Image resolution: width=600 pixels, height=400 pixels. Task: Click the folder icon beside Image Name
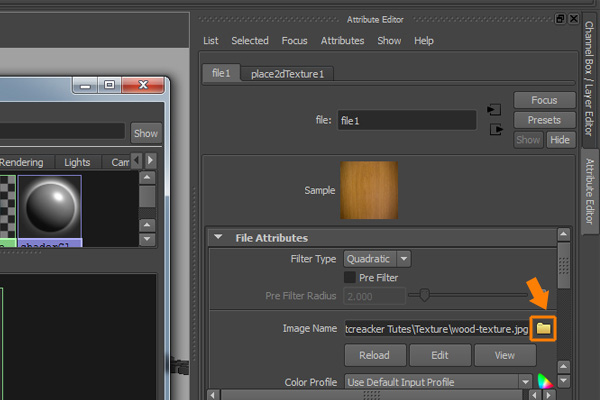tap(543, 328)
